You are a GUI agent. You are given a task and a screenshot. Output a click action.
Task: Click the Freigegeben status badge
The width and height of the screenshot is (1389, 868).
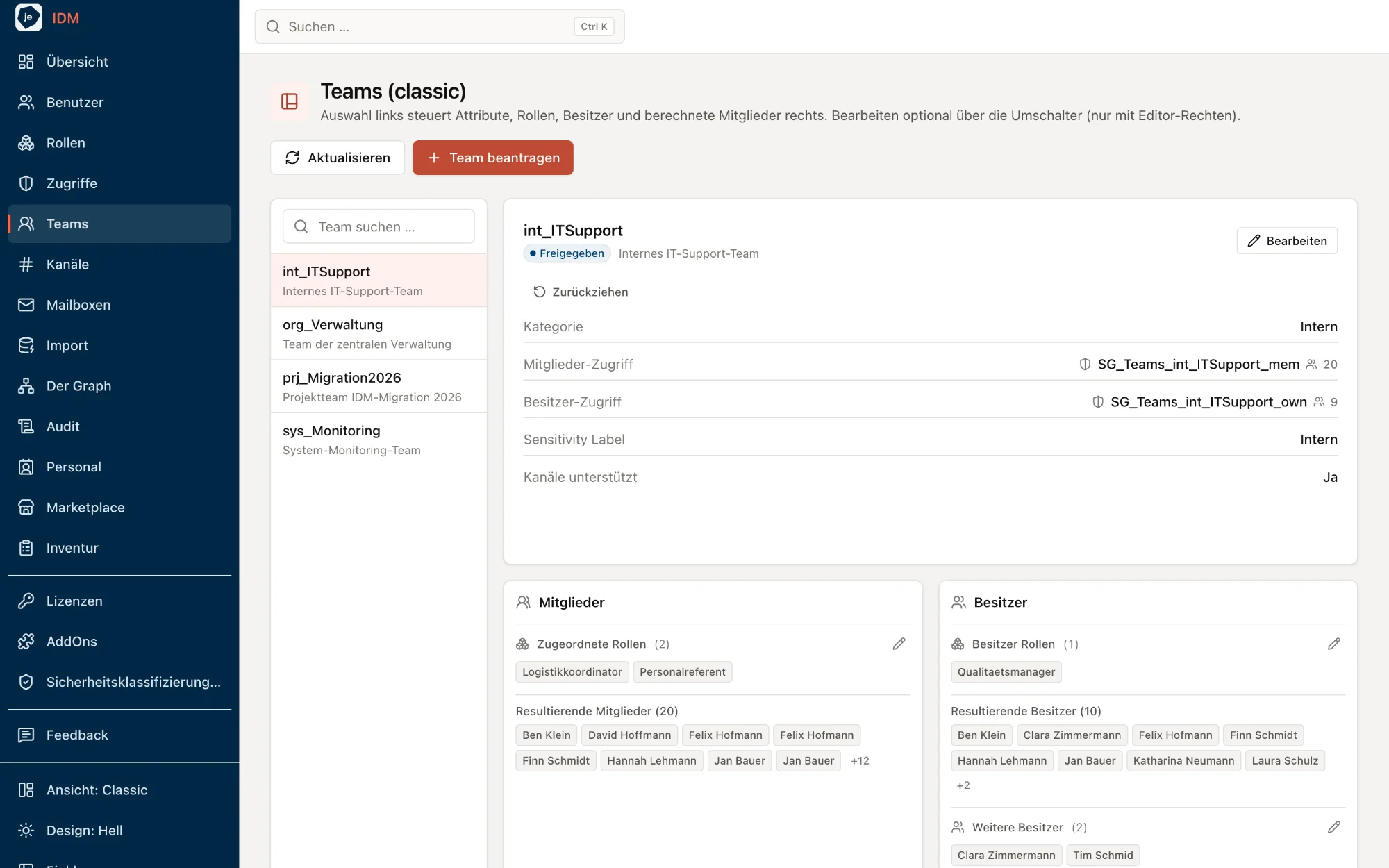click(x=567, y=253)
